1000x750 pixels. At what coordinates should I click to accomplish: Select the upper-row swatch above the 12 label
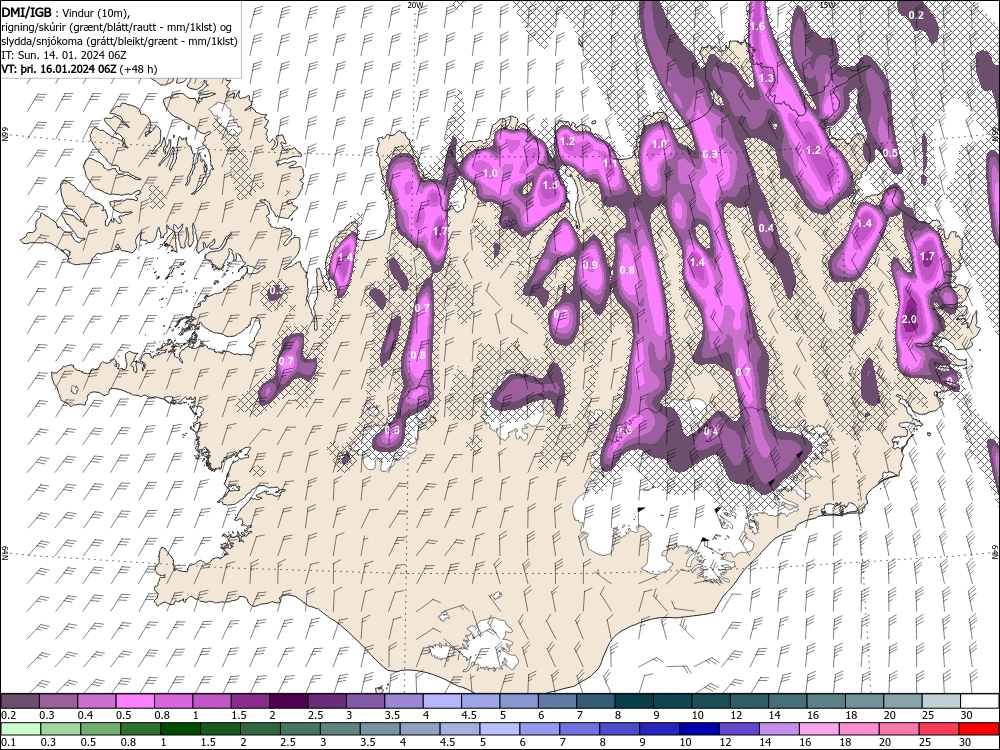(750, 701)
